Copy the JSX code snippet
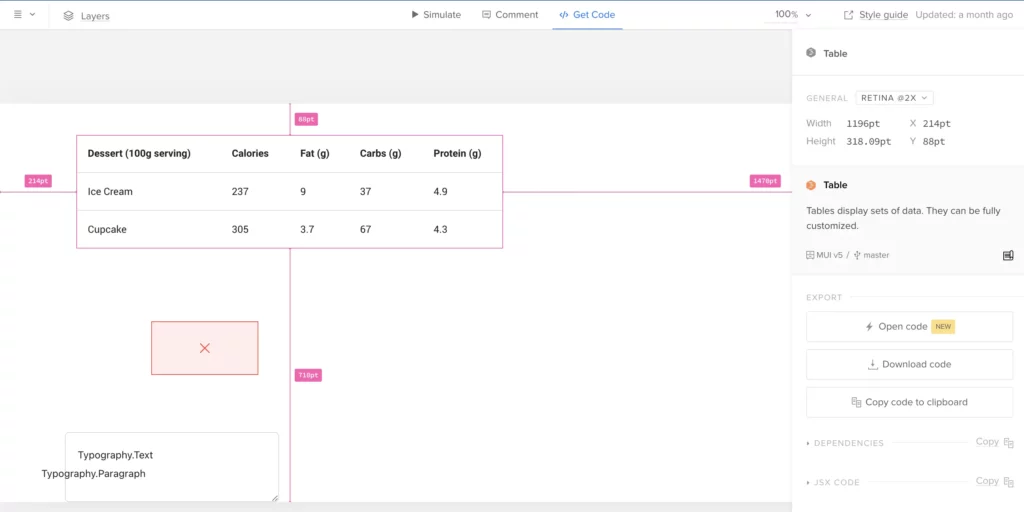The height and width of the screenshot is (512, 1024). (x=994, y=481)
